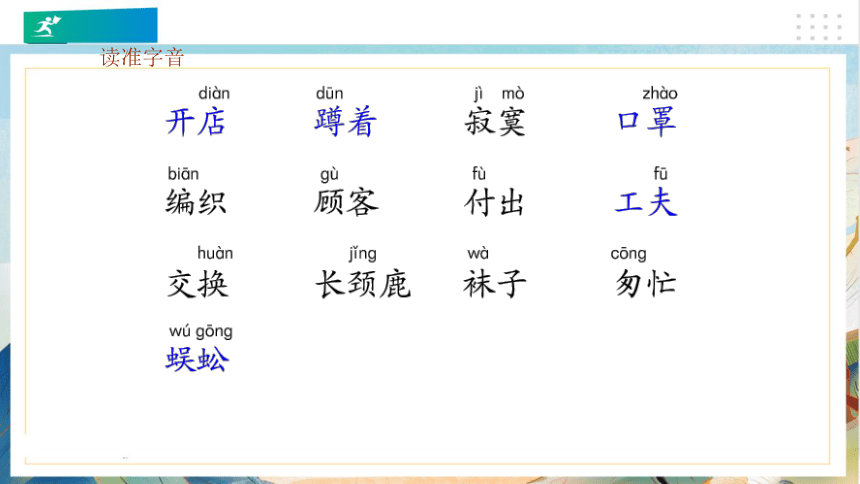The image size is (860, 484).
Task: Click the running figure icon in the banner
Action: (x=47, y=26)
